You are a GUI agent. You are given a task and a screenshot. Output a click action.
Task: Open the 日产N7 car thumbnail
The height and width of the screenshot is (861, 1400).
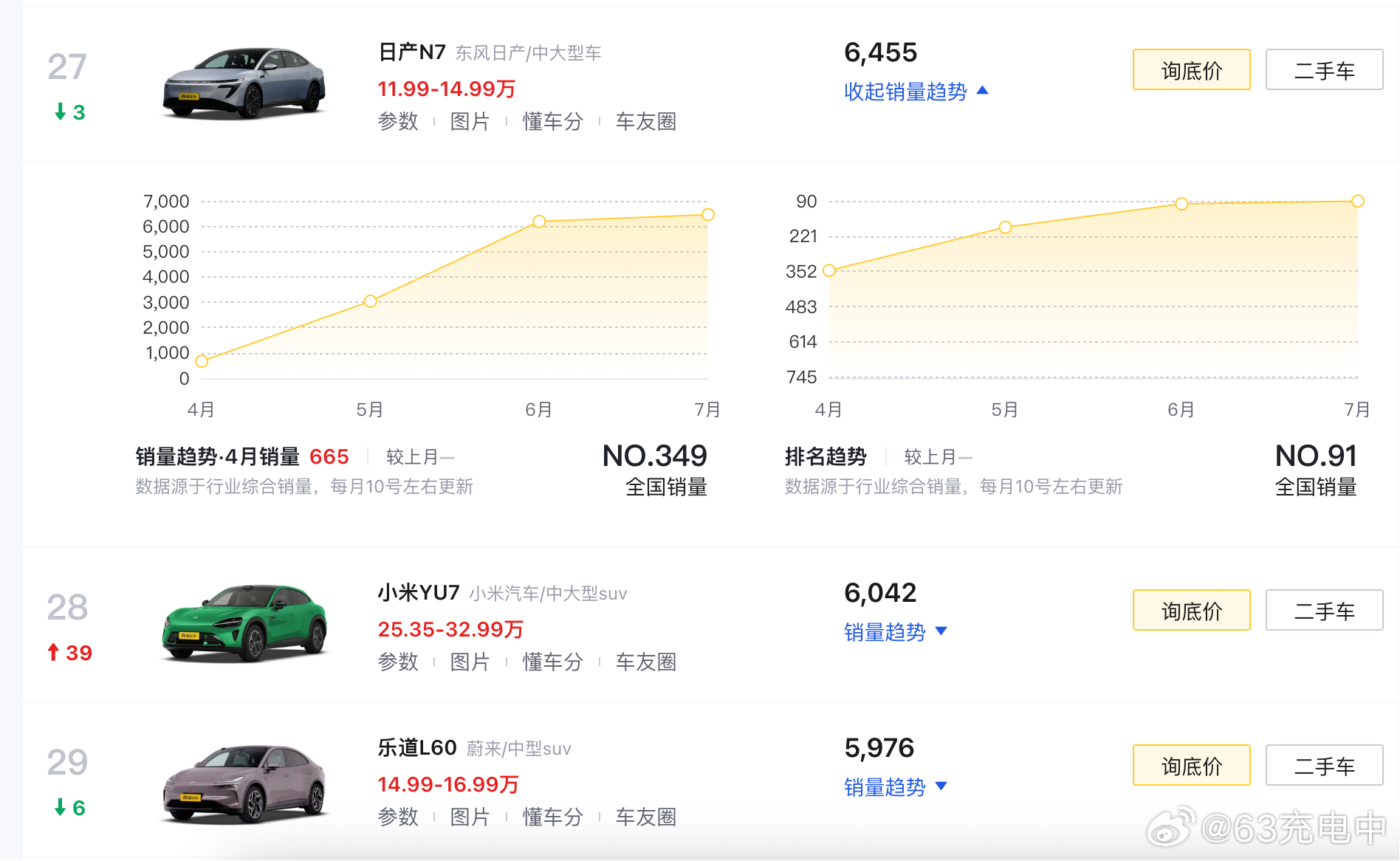tap(244, 83)
